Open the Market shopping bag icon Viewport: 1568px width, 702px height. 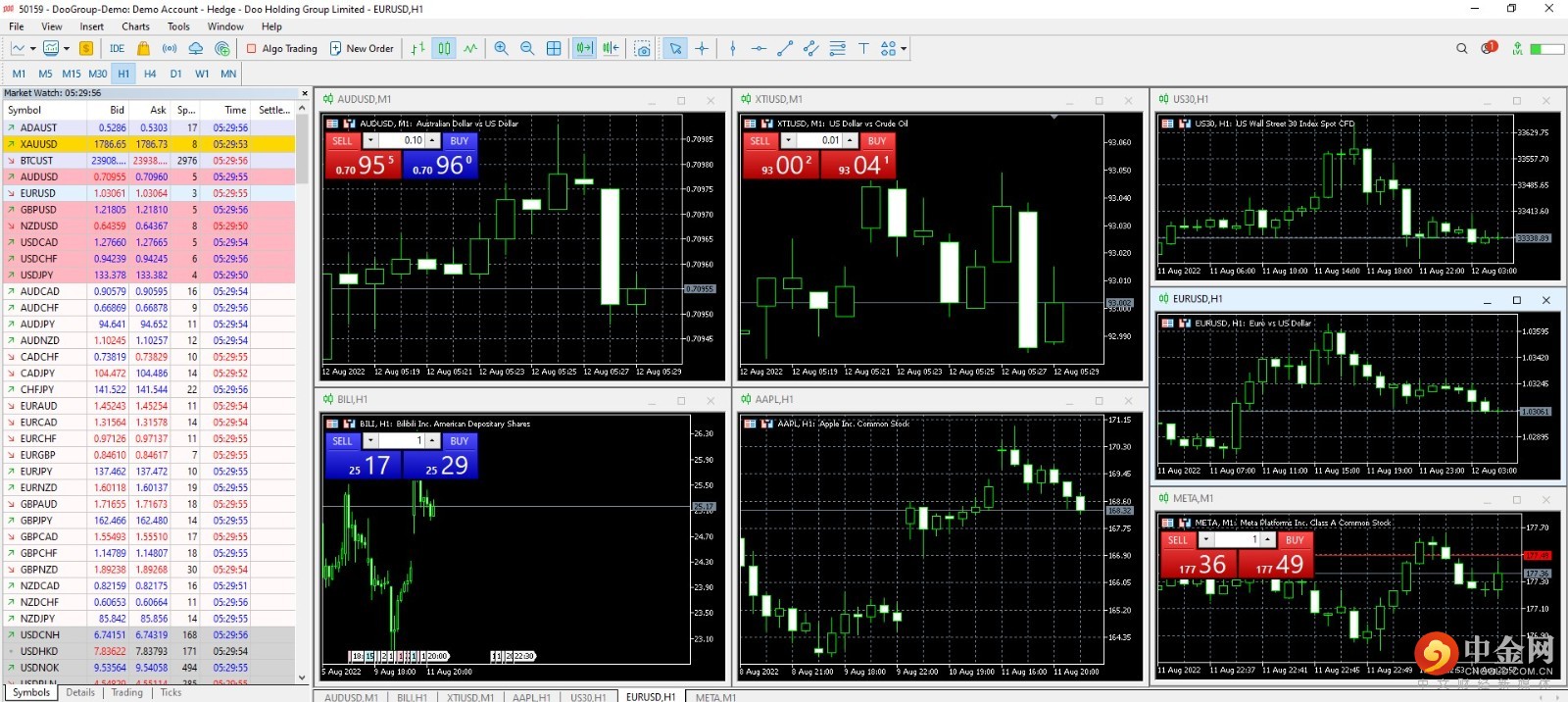click(143, 48)
